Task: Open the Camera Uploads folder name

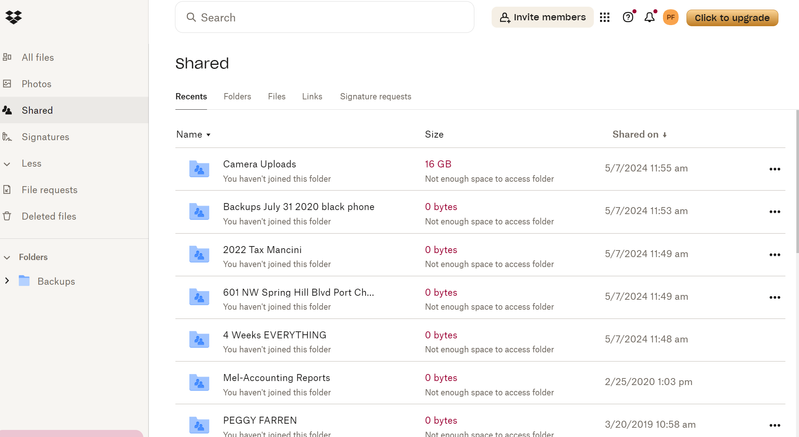Action: click(259, 164)
